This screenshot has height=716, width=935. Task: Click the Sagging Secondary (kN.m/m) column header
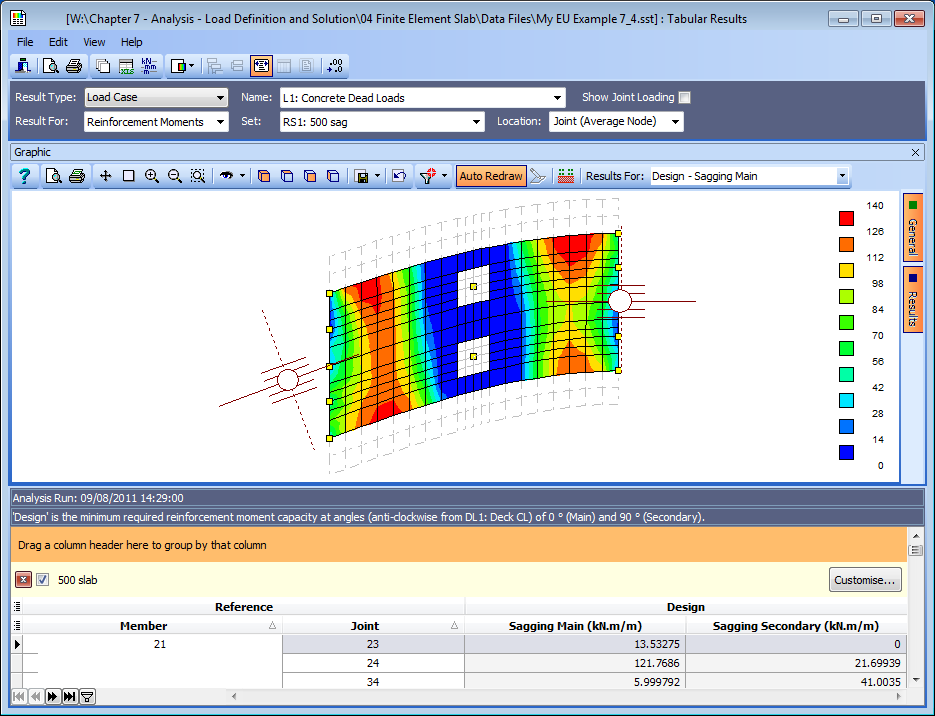796,625
